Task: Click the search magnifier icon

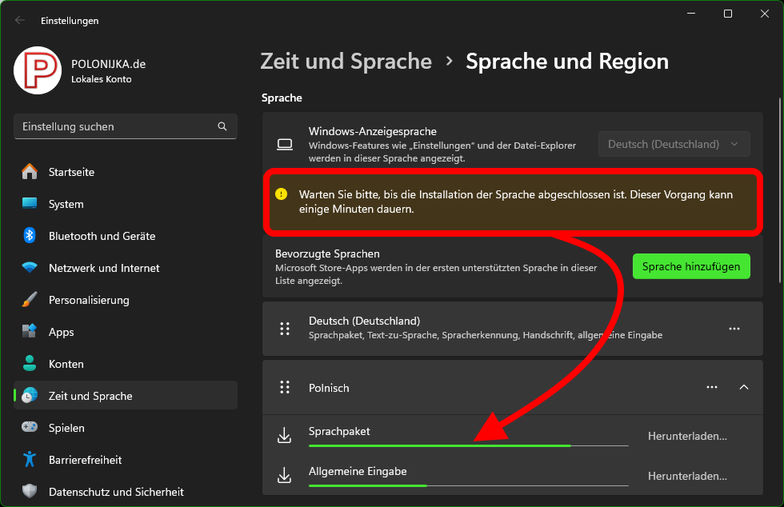Action: [222, 127]
